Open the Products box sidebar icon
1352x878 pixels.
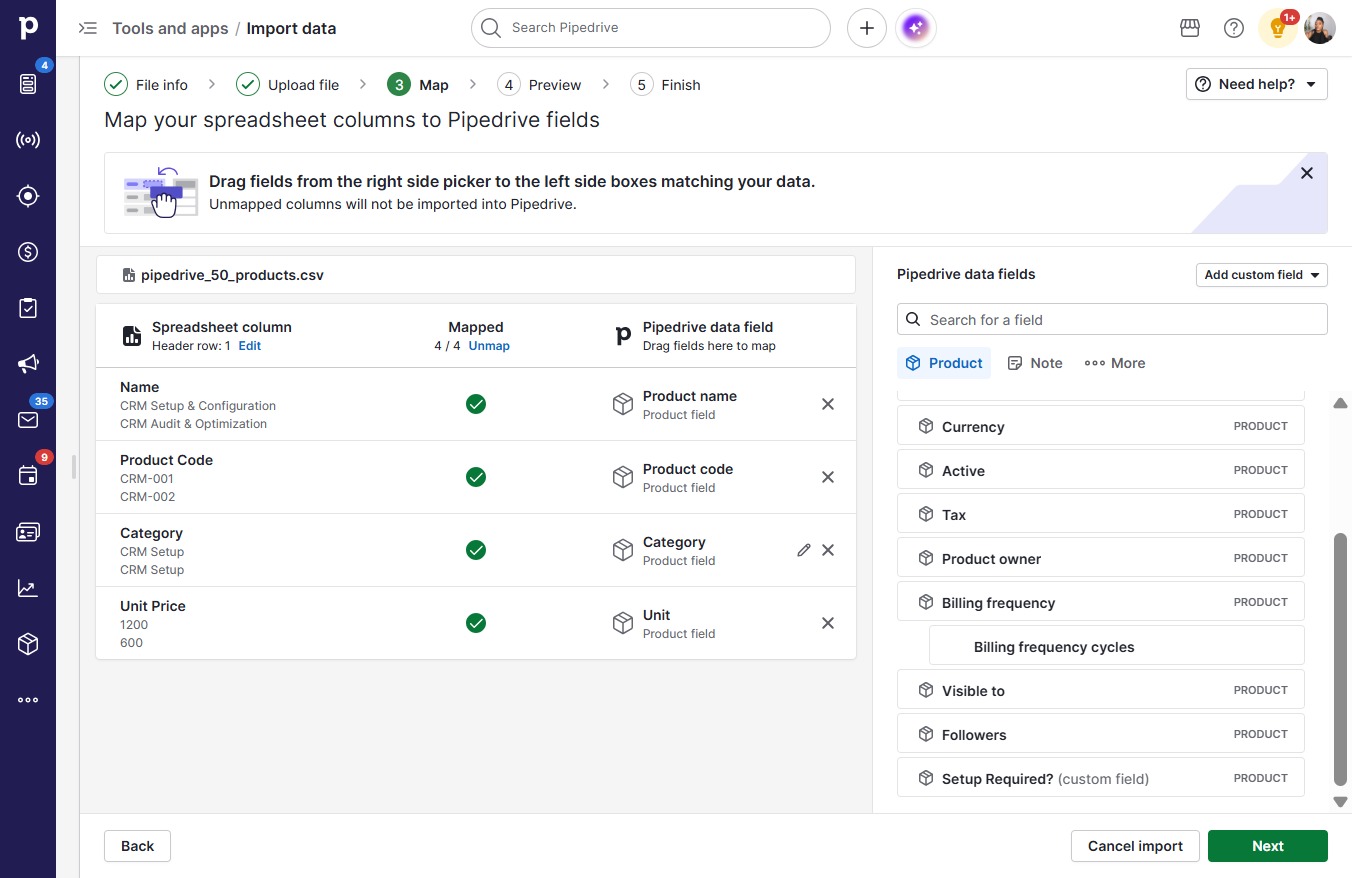[x=28, y=644]
